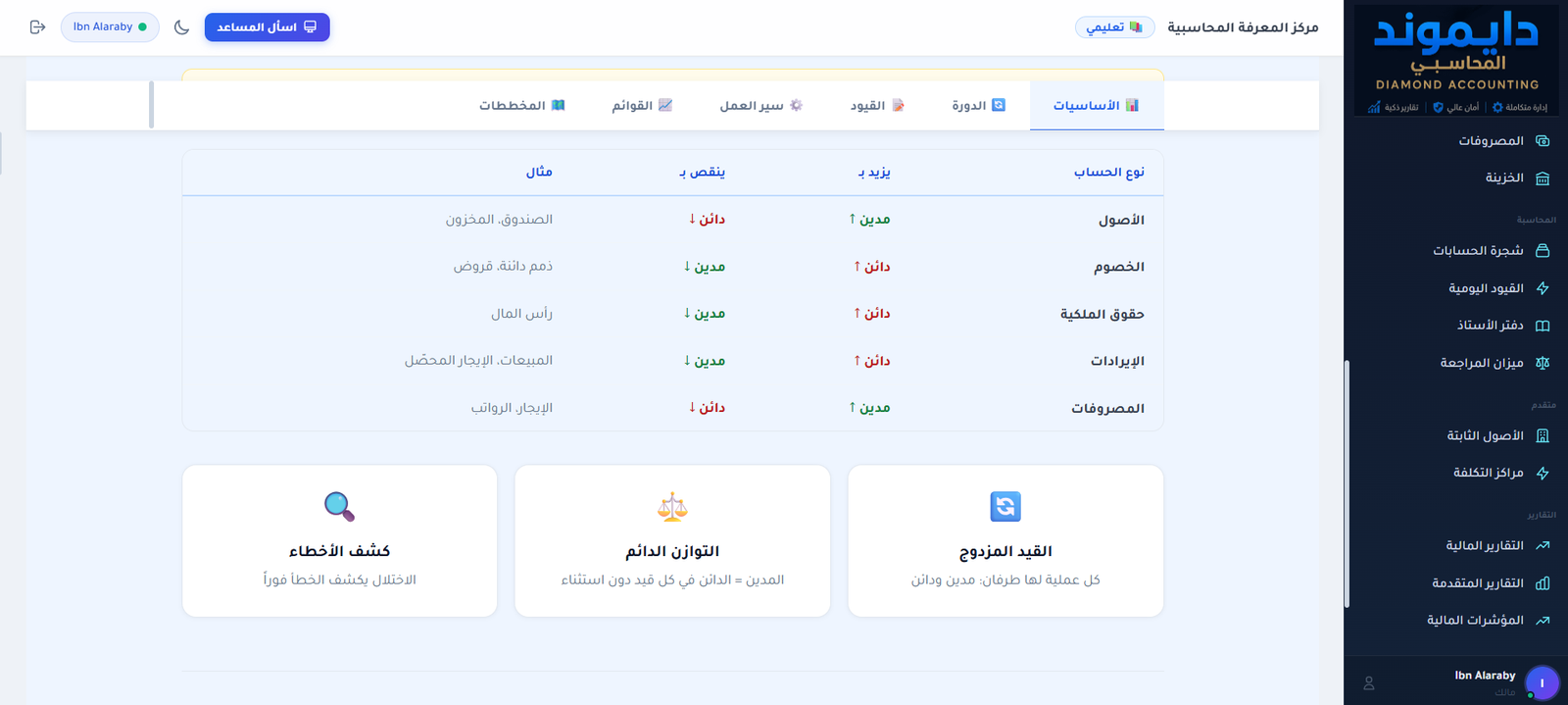Click the building icon beside الأصول الثابتة

1543,435
